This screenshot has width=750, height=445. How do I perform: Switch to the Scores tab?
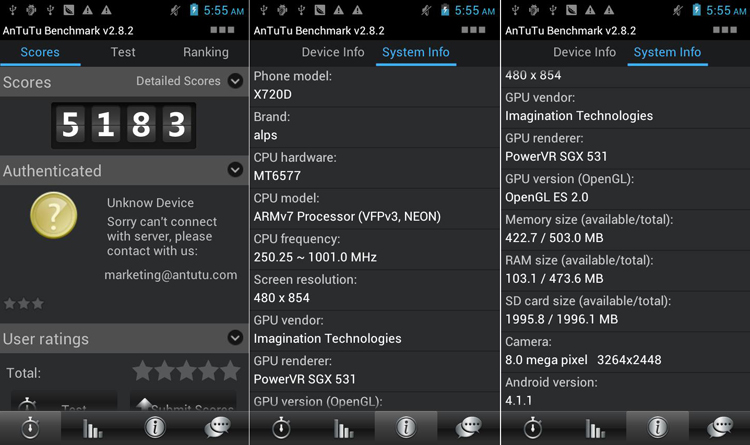pos(40,52)
